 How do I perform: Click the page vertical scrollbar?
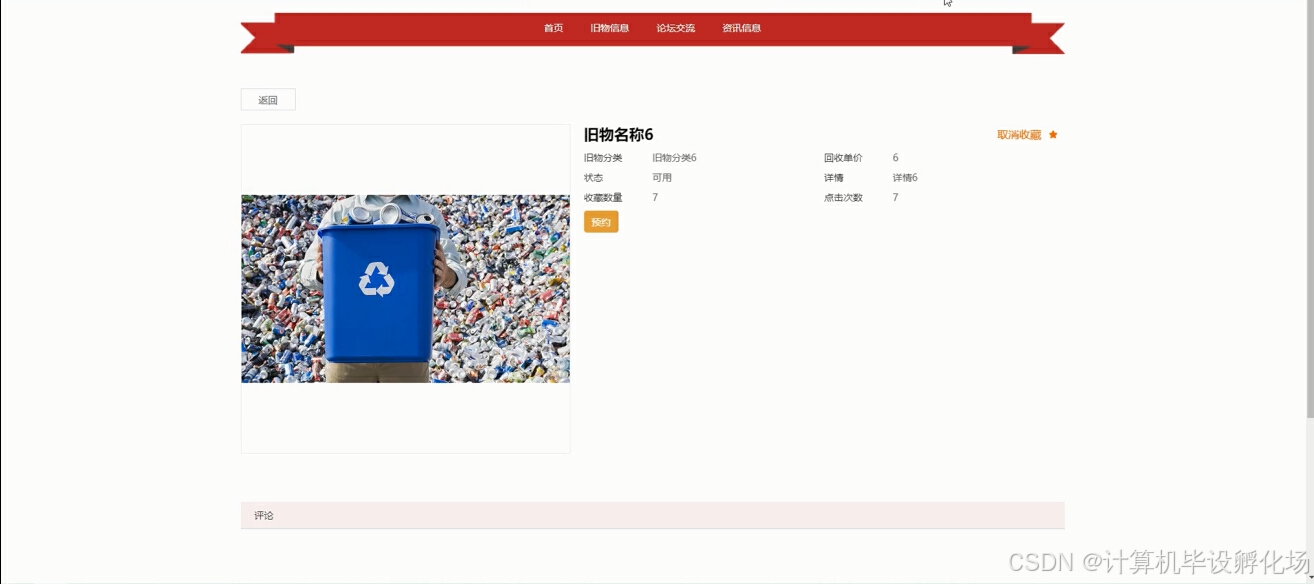[x=1310, y=210]
